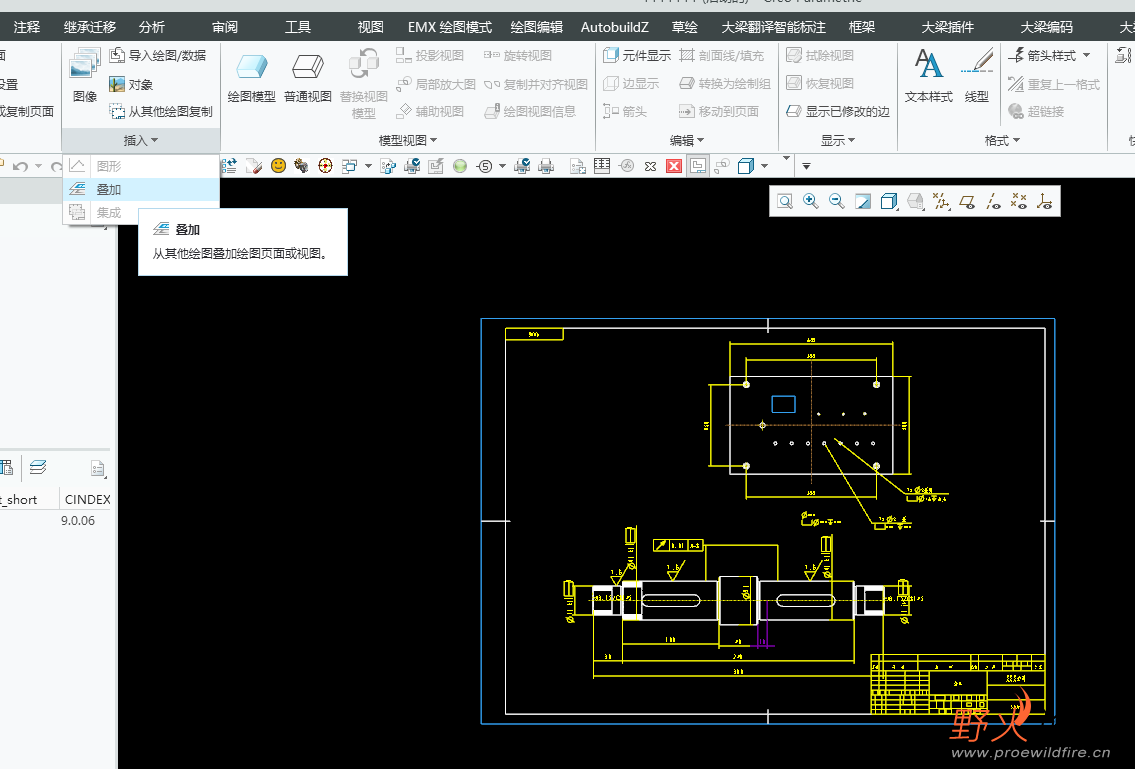
Task: Switch to the 草绘 ribbon tab
Action: coord(685,27)
